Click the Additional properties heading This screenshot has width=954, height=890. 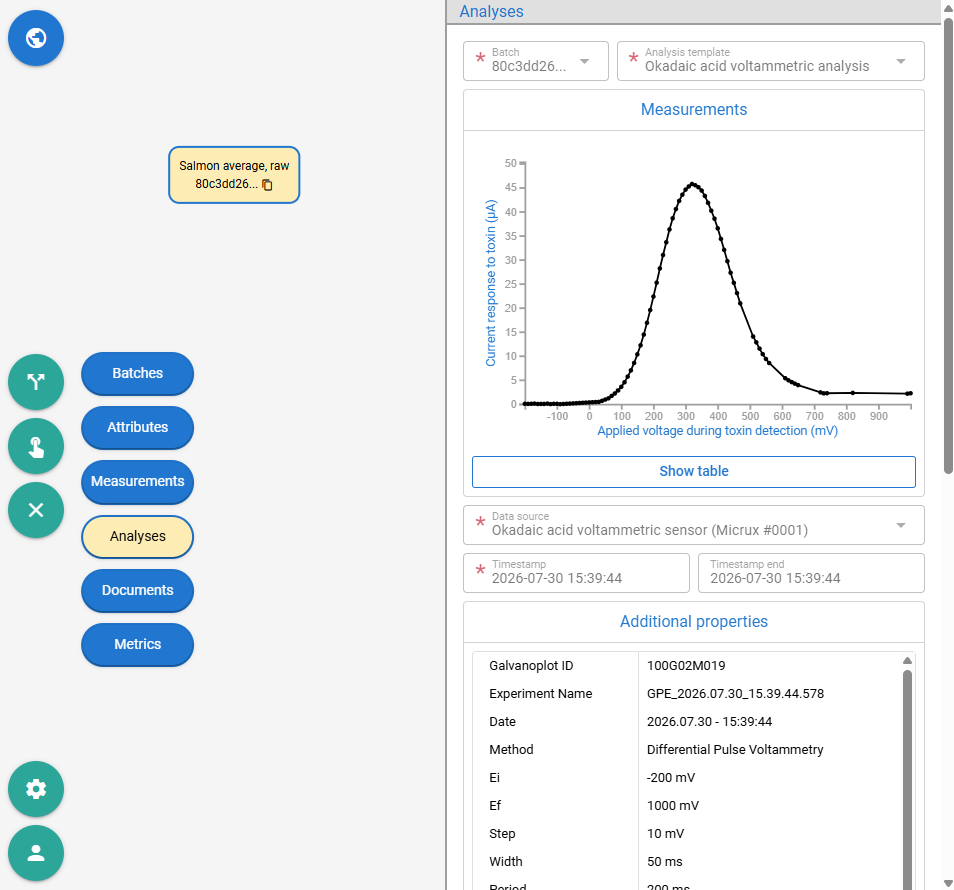(694, 622)
